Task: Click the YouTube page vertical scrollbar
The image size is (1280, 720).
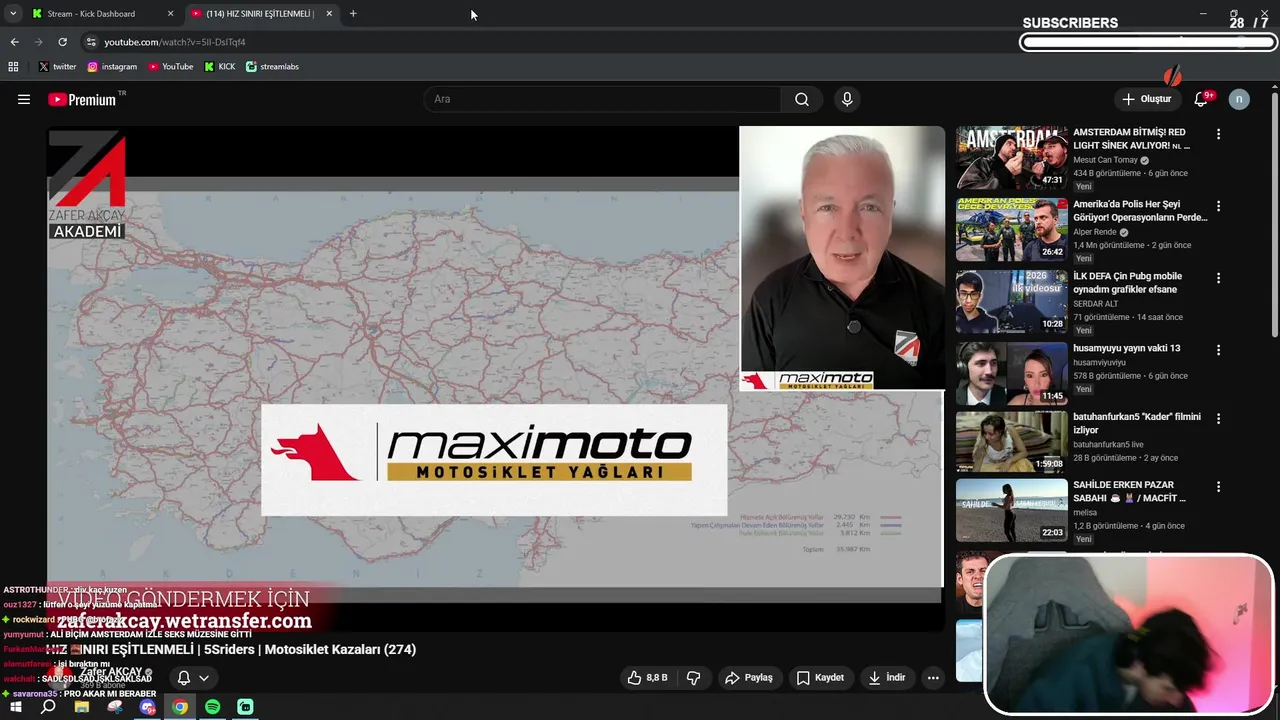Action: coord(1274,215)
